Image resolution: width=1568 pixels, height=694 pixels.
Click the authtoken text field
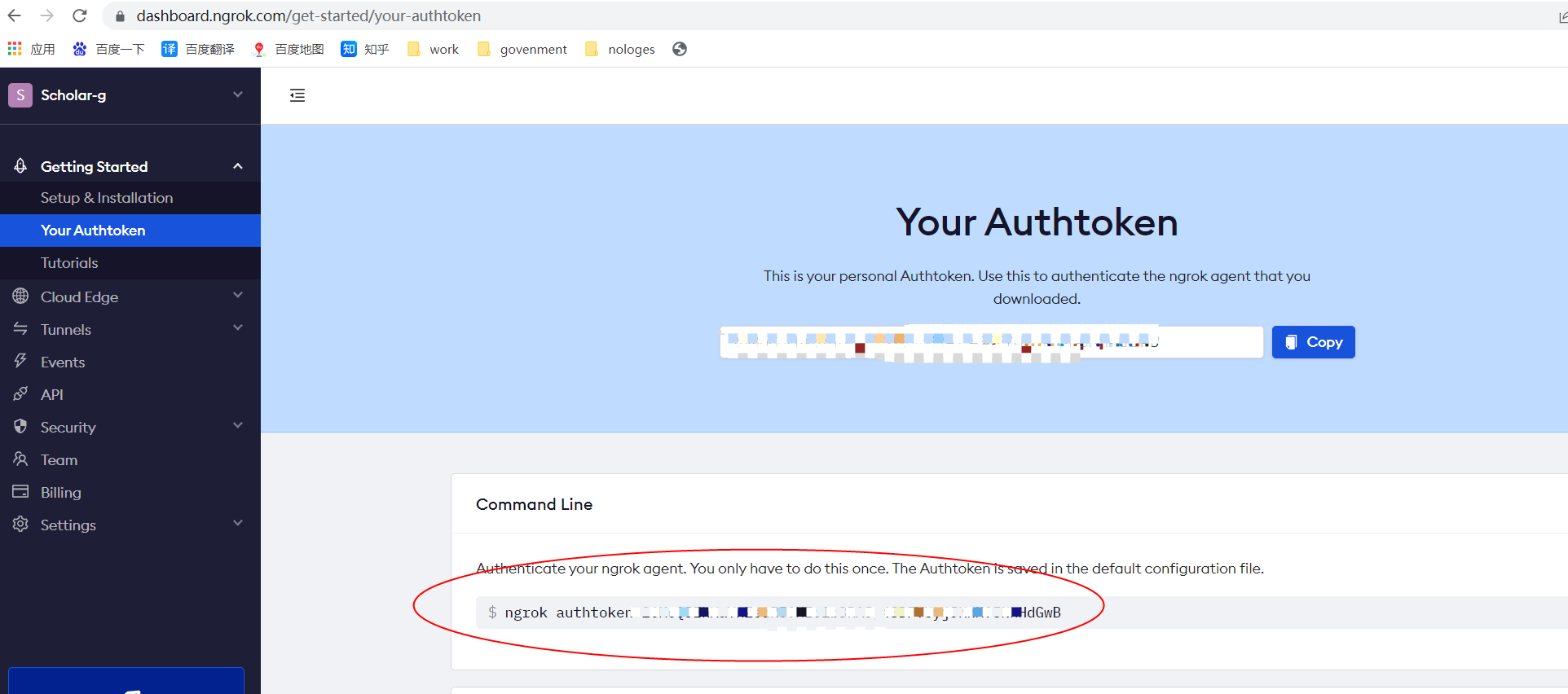click(991, 342)
